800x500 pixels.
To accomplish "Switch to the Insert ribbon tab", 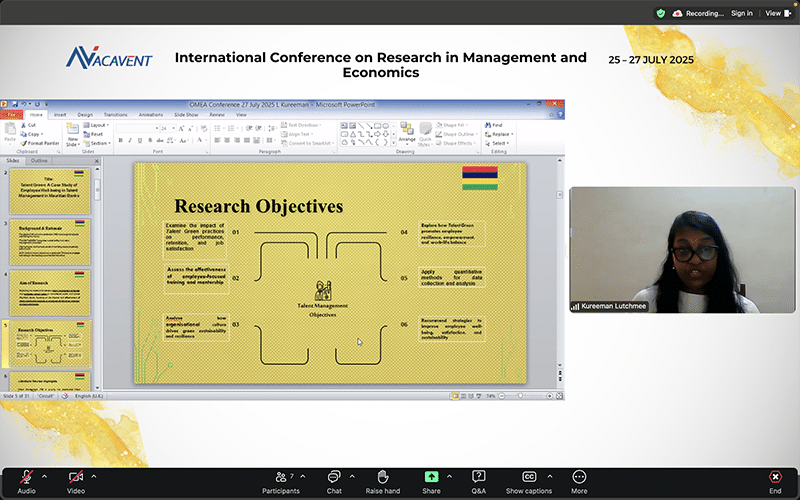I will (60, 115).
